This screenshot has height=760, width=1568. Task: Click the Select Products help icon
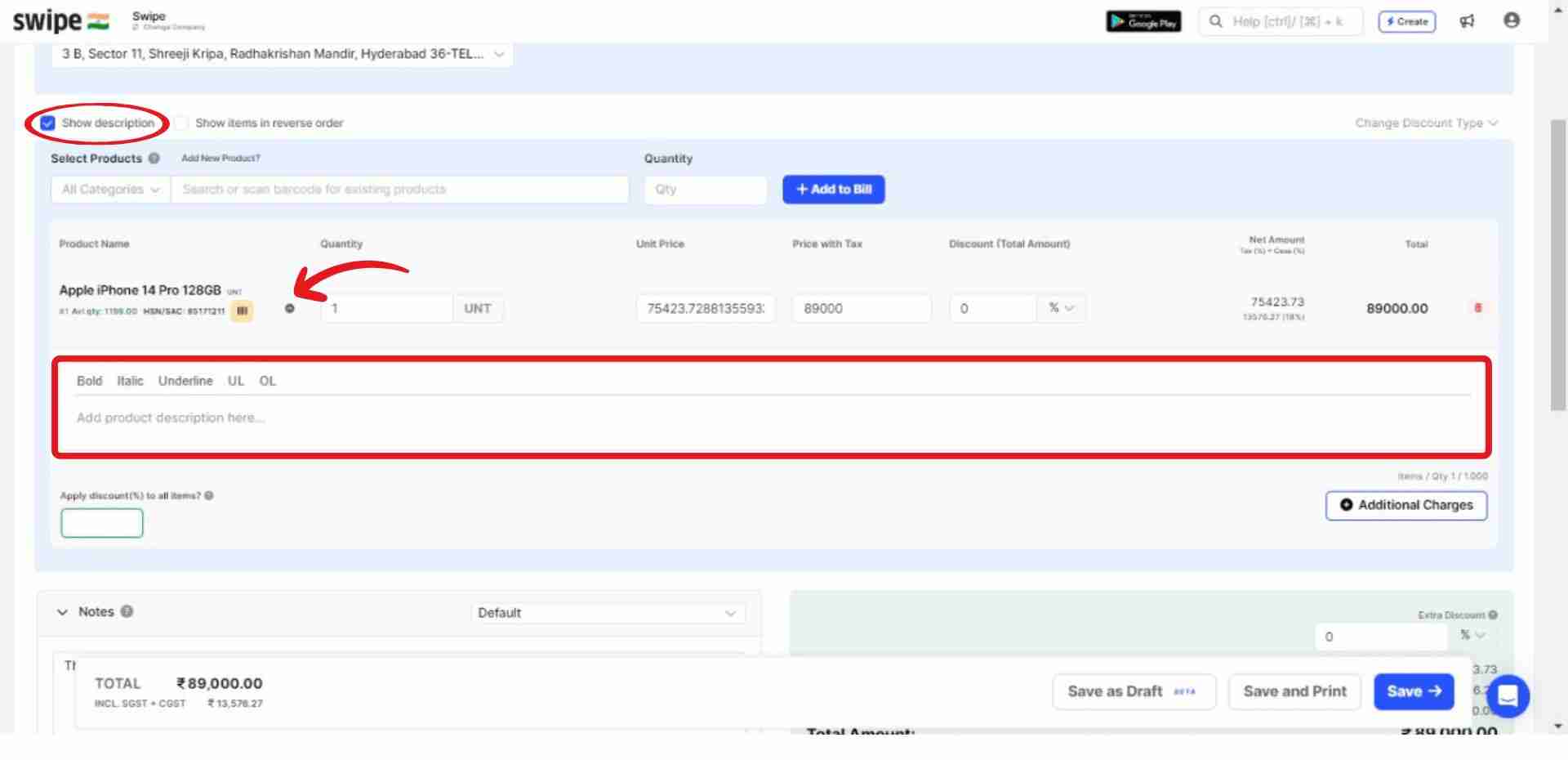click(154, 159)
